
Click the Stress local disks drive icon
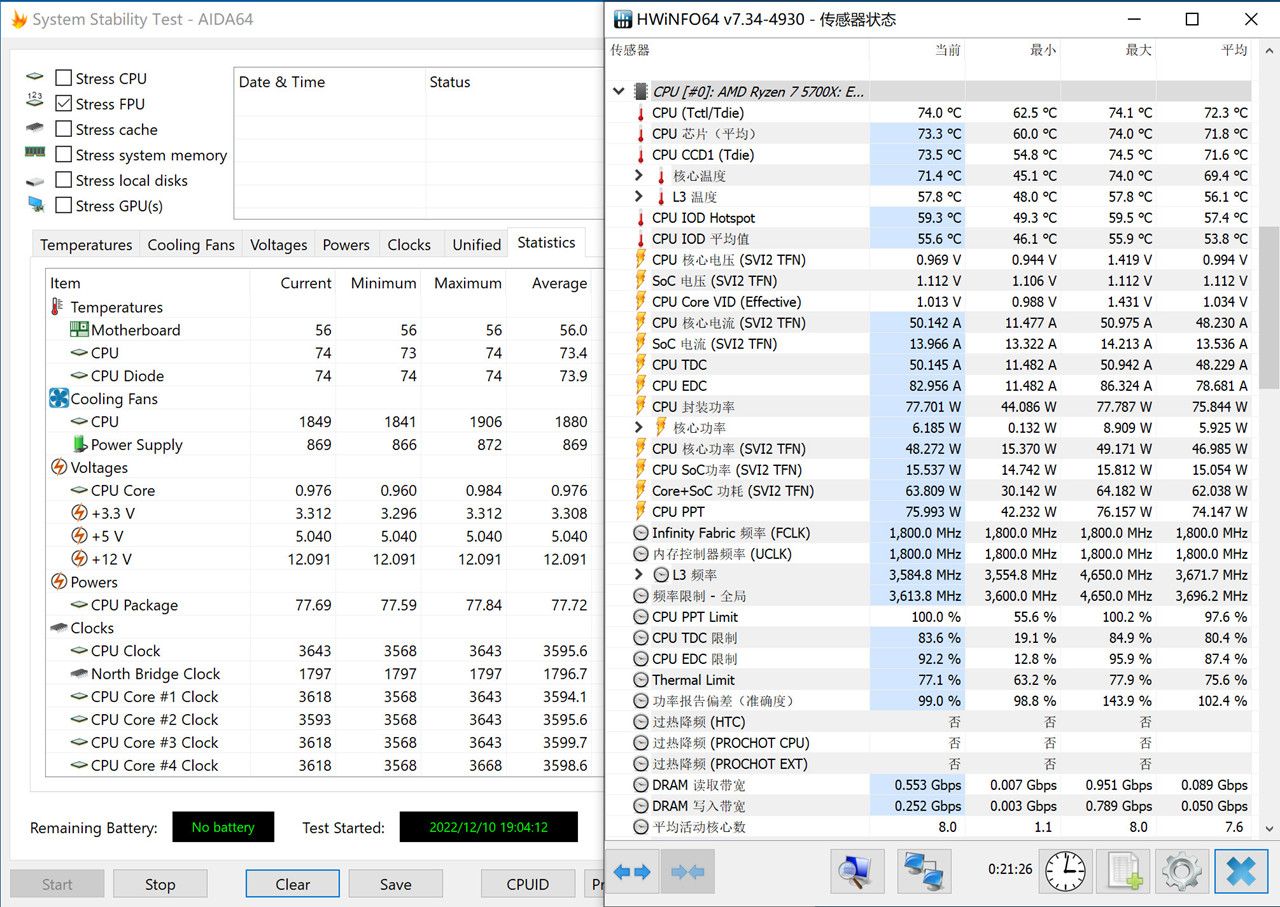coord(35,180)
